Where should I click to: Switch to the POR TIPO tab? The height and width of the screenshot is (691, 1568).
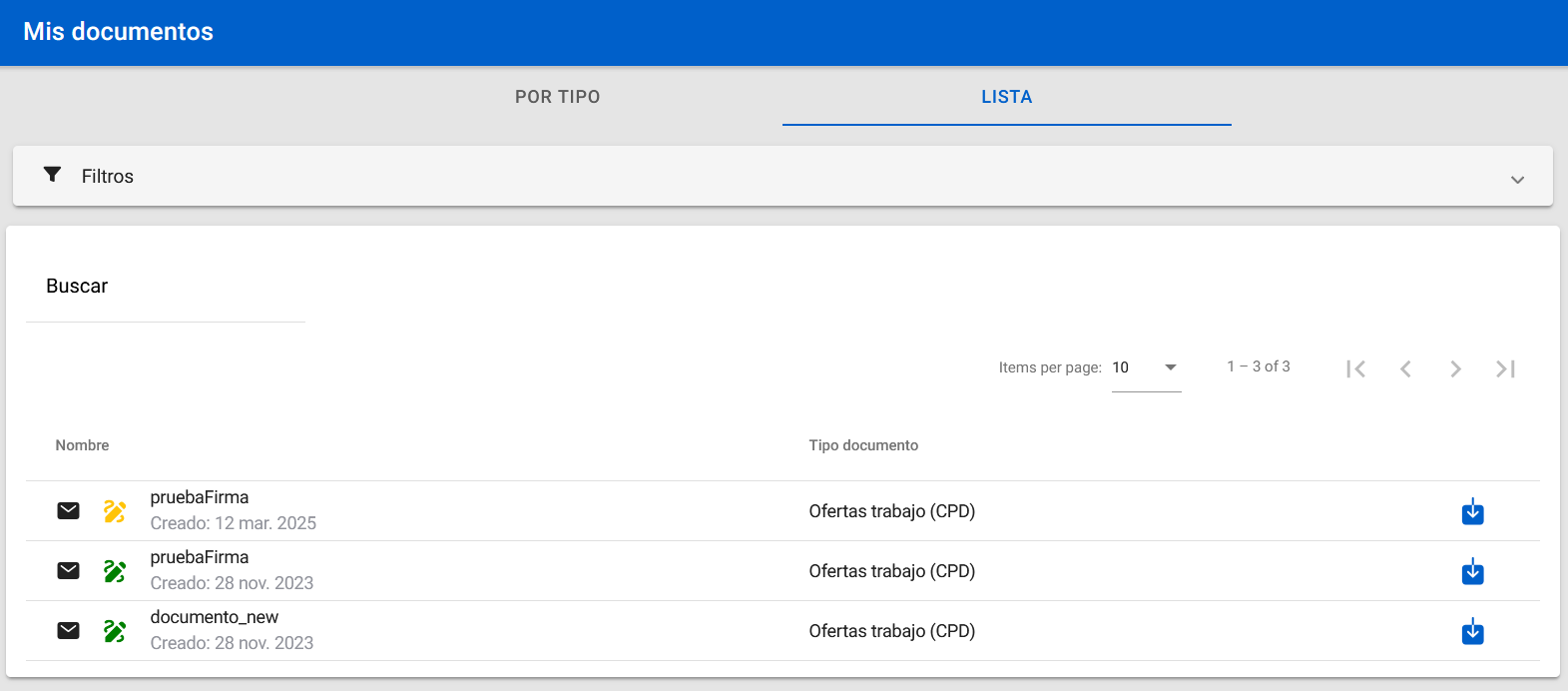point(557,97)
